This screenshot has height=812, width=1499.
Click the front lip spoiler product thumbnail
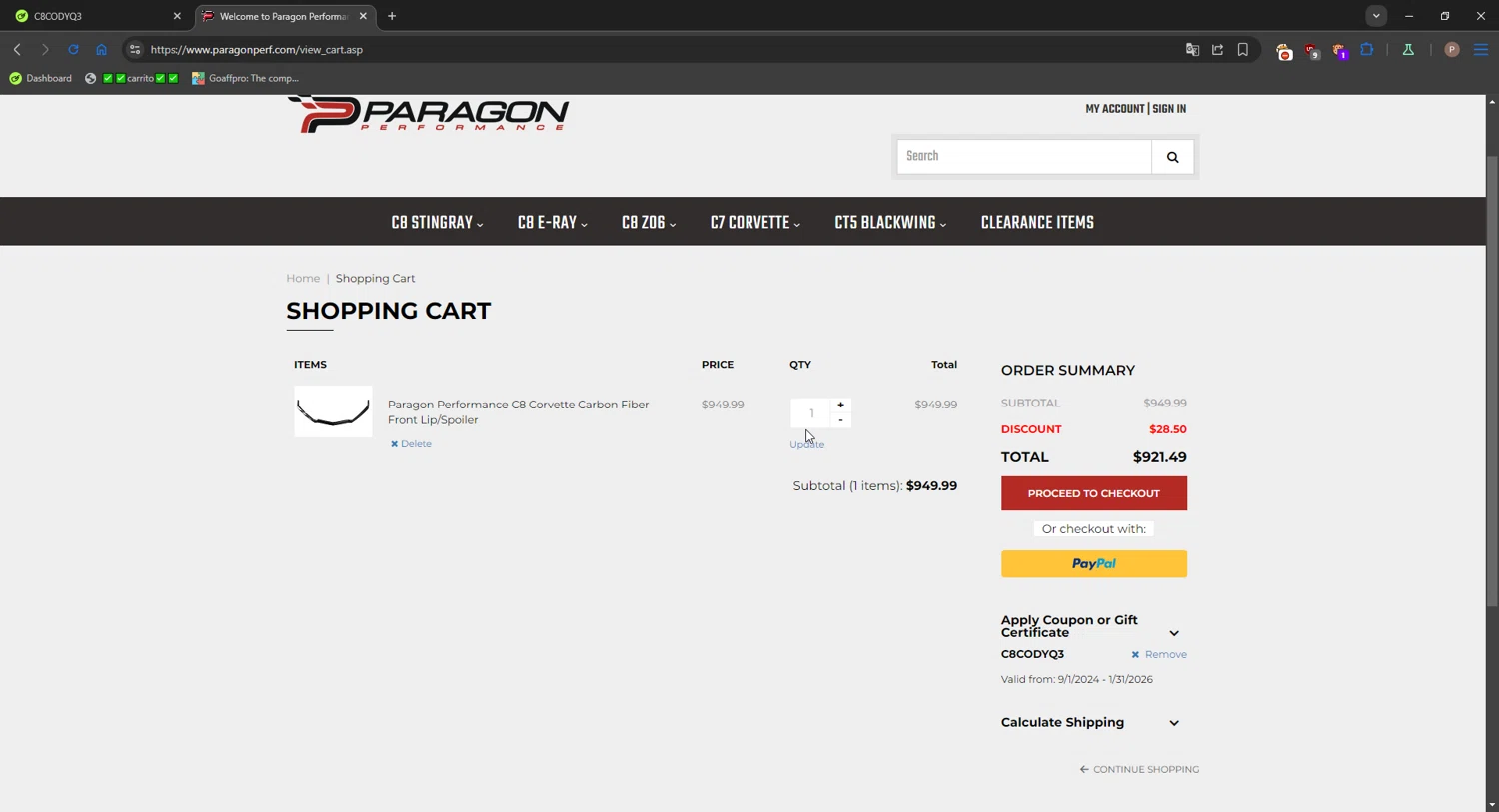click(x=333, y=411)
